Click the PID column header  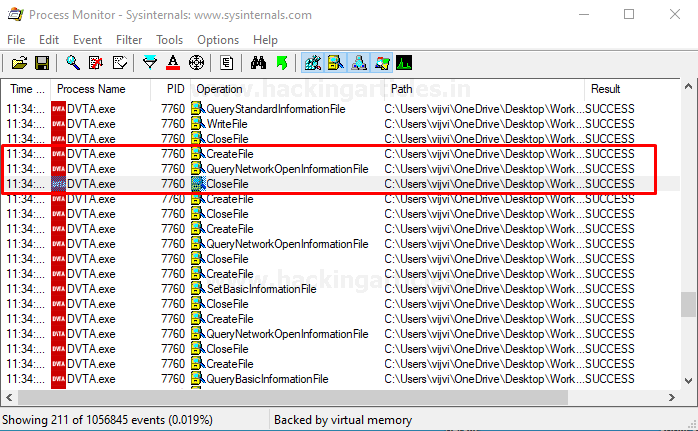point(170,89)
